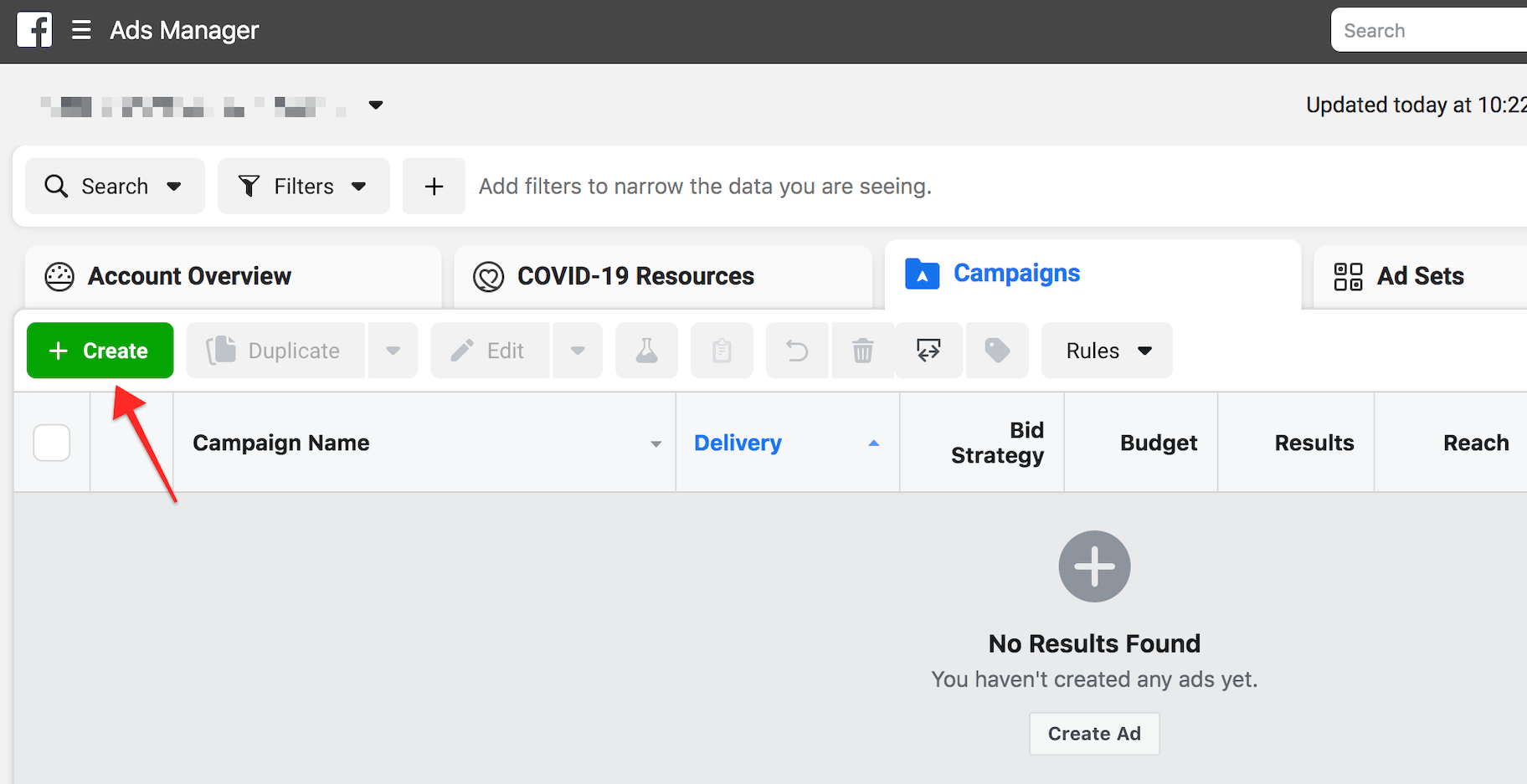1527x784 pixels.
Task: Click the Create Ad button
Action: pyautogui.click(x=1093, y=733)
